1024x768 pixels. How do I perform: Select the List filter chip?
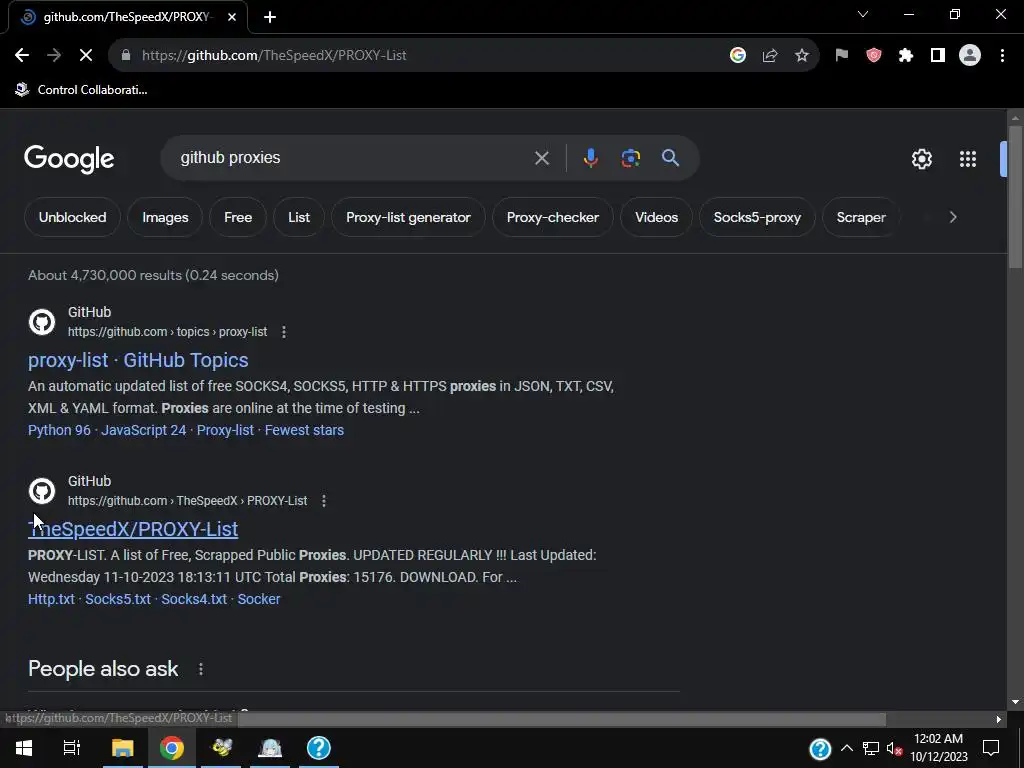pyautogui.click(x=299, y=217)
